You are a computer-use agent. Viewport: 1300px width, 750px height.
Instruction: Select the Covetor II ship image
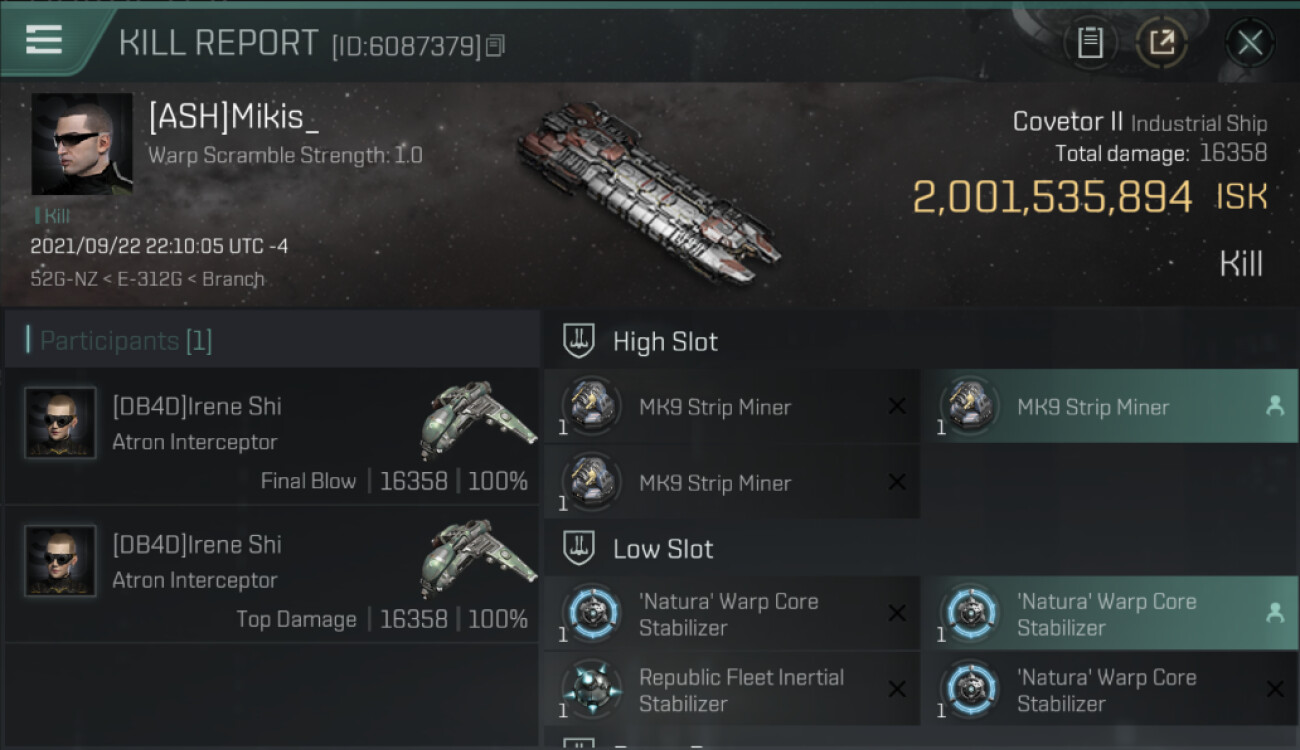tap(648, 192)
